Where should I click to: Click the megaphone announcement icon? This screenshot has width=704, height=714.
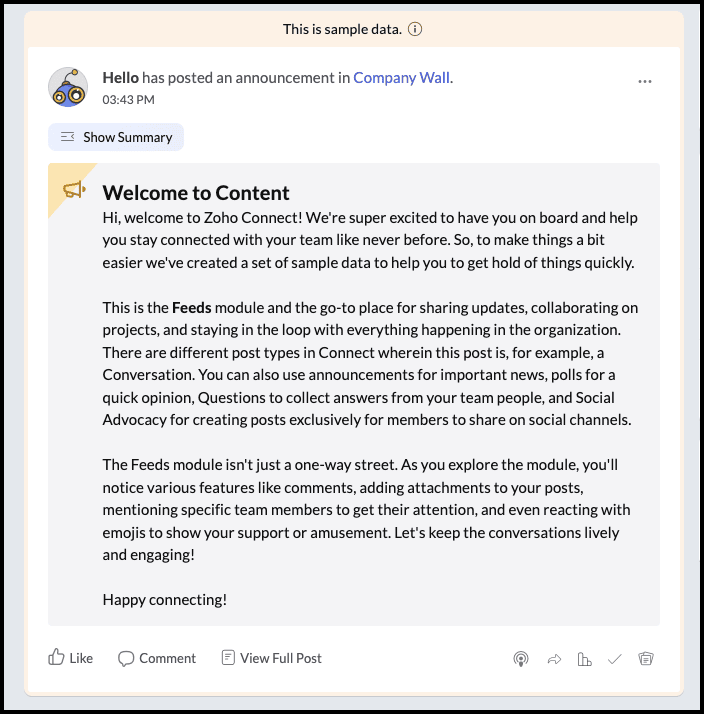[x=74, y=189]
